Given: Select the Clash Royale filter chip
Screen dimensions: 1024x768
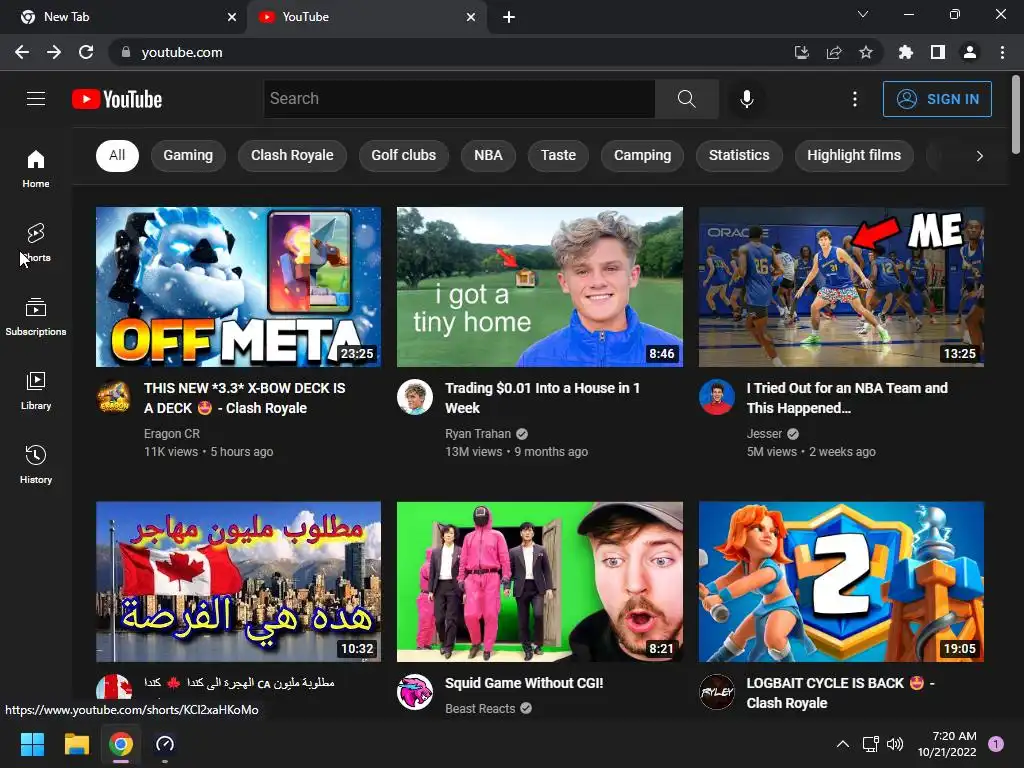Looking at the screenshot, I should point(292,155).
